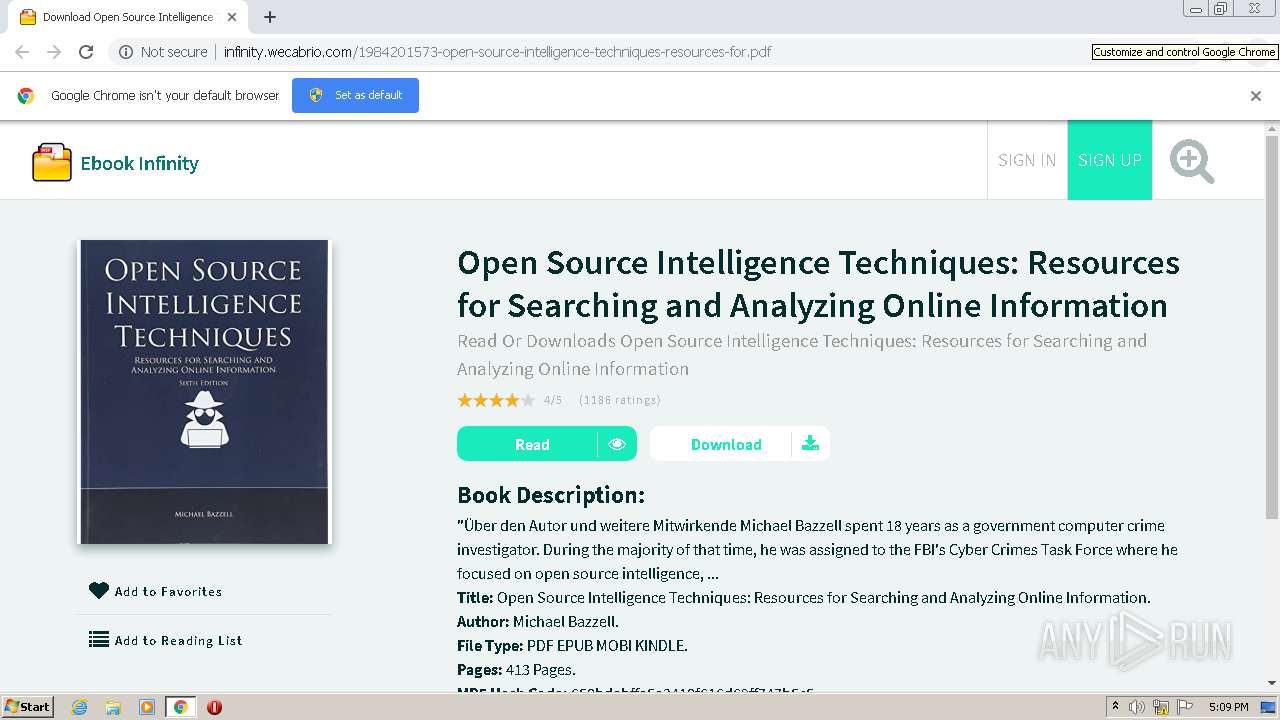This screenshot has height=720, width=1280.
Task: Click the 'Title: Open Source Intelligence Techniques' line
Action: [804, 598]
